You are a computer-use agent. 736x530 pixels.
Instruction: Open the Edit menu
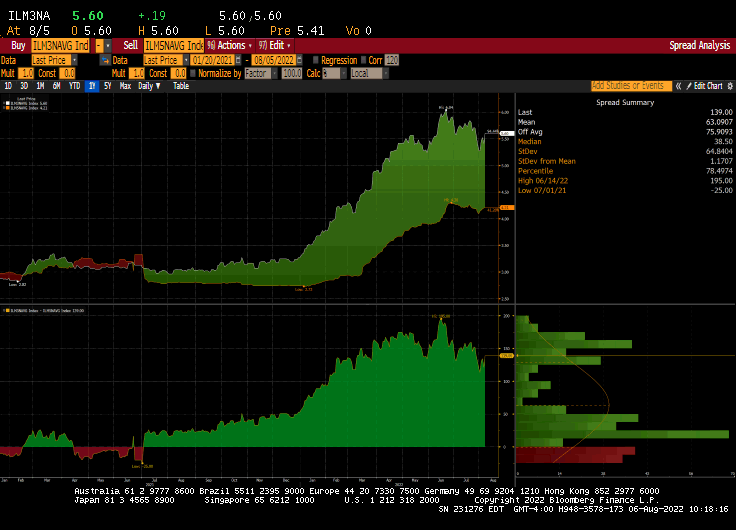click(x=276, y=46)
